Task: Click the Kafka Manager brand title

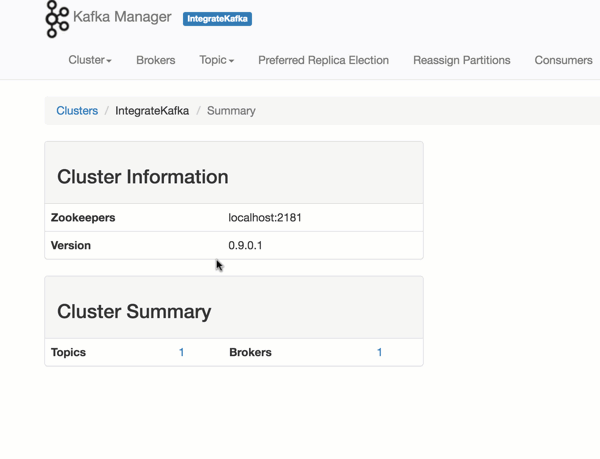Action: [122, 18]
